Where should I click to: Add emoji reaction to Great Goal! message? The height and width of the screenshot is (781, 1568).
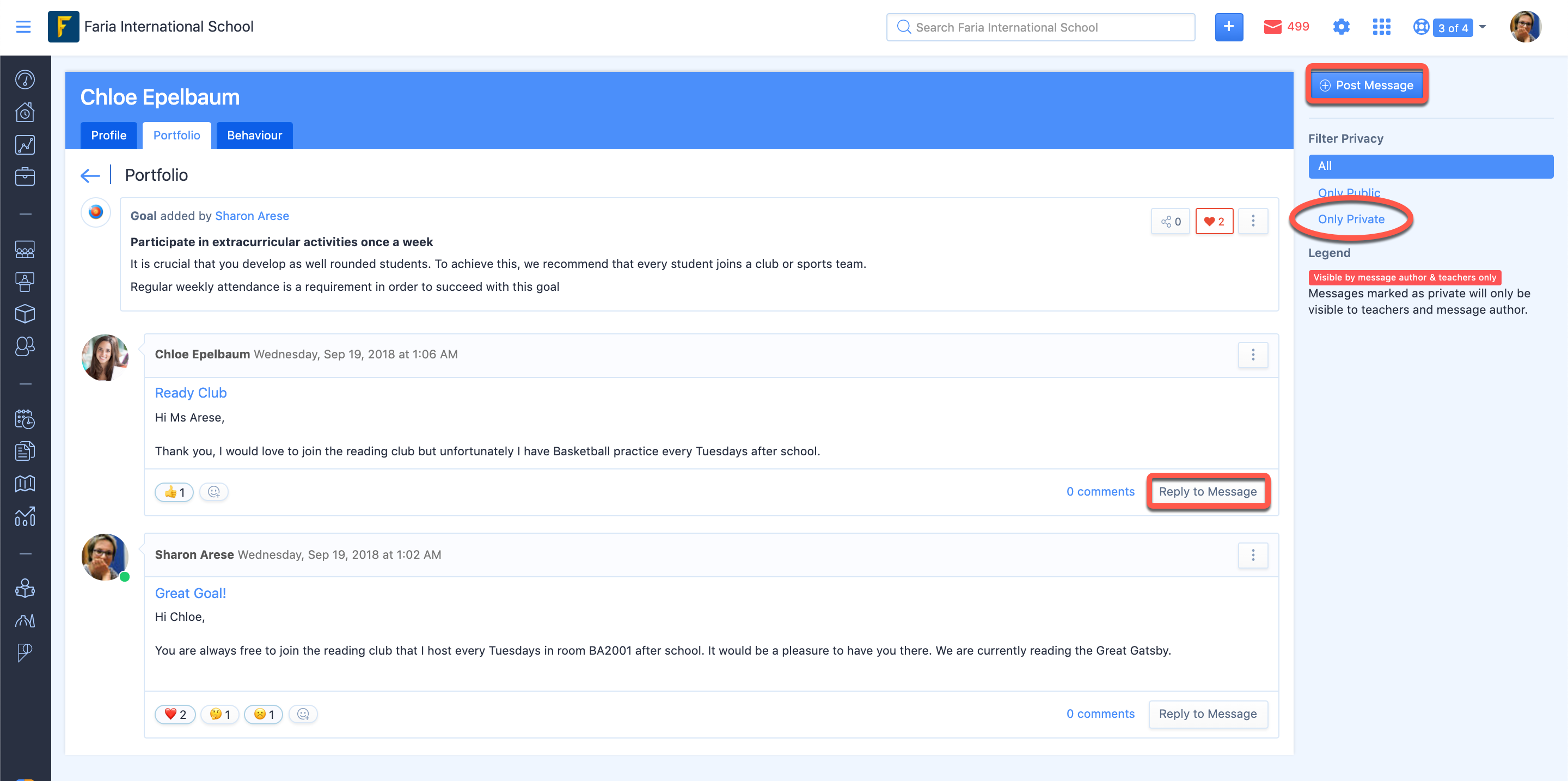303,715
